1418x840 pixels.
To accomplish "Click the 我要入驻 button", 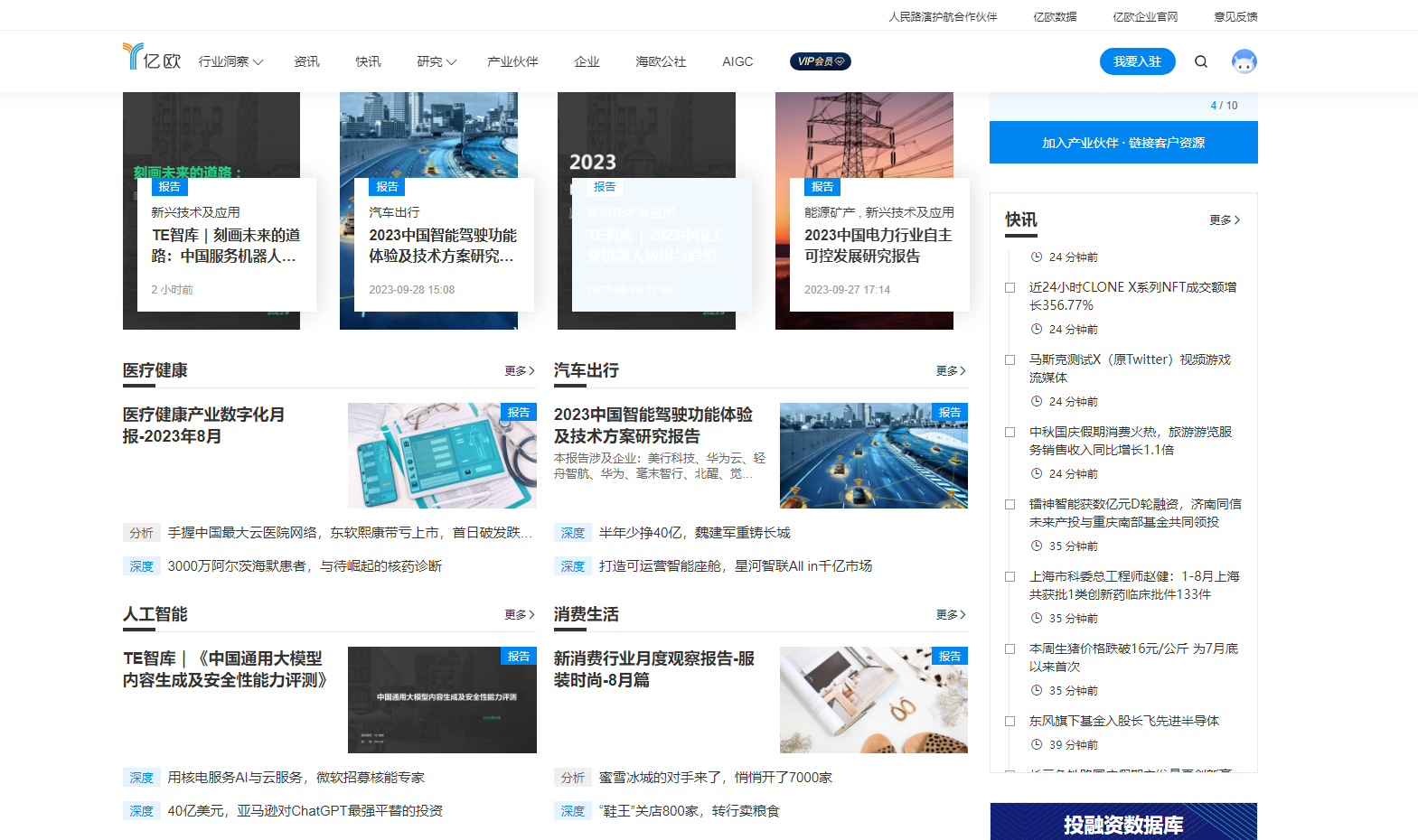I will [1137, 61].
